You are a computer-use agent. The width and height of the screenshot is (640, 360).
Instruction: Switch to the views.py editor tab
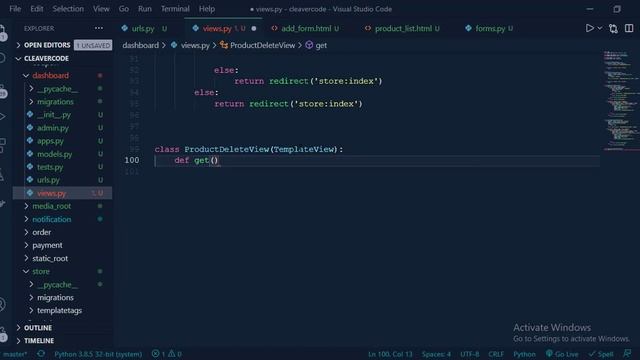(x=223, y=28)
